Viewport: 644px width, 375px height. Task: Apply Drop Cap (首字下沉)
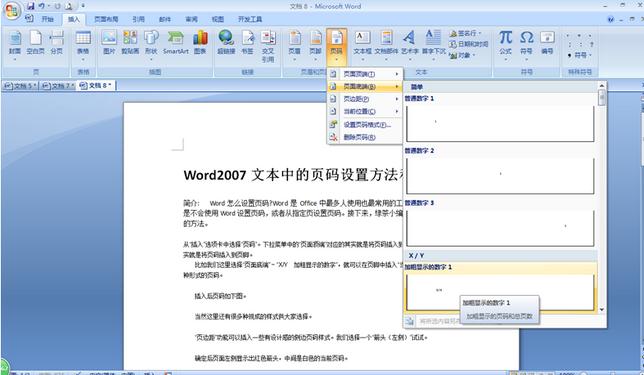(434, 45)
